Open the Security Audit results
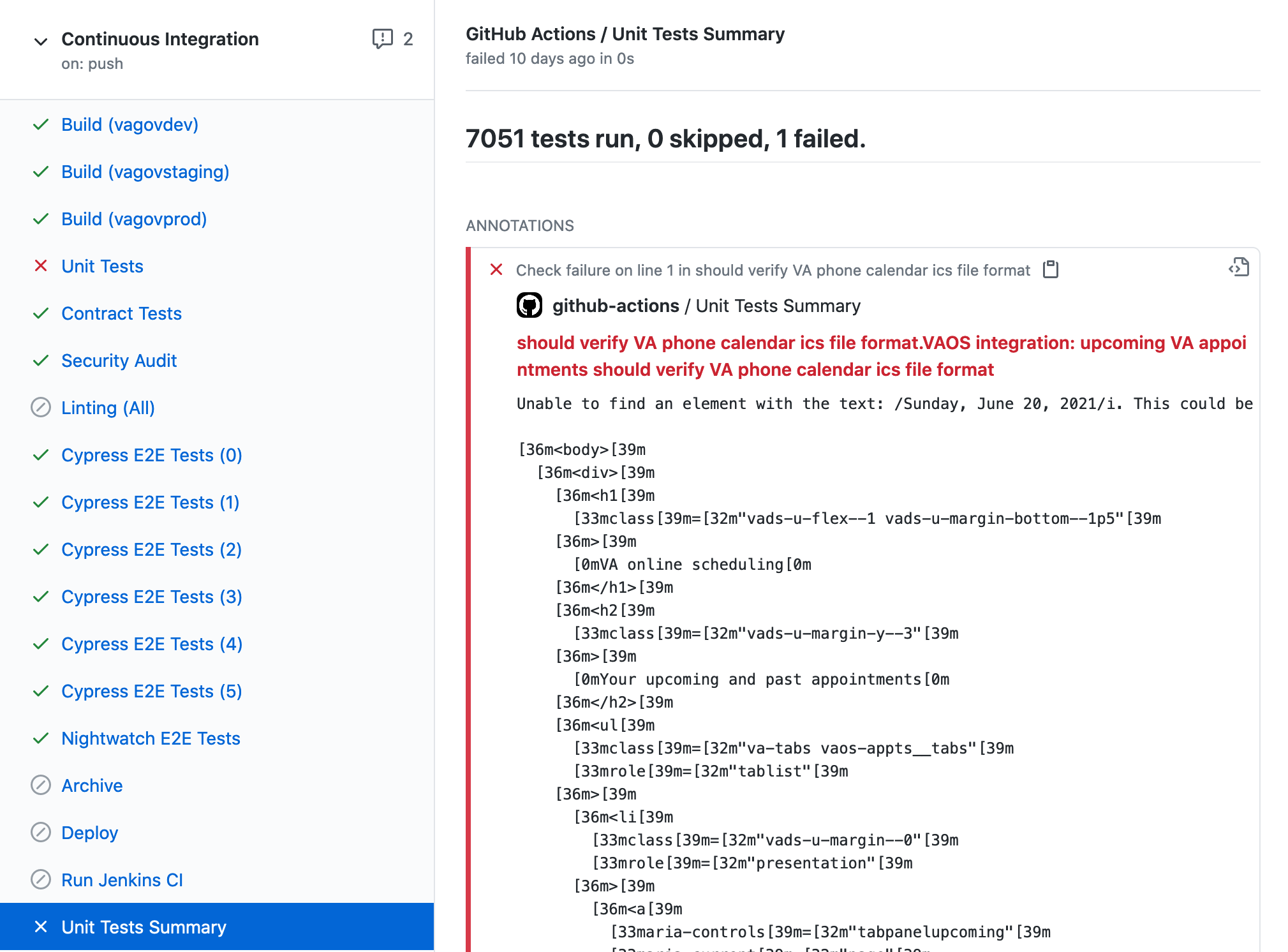Viewport: 1288px width, 952px height. (119, 360)
